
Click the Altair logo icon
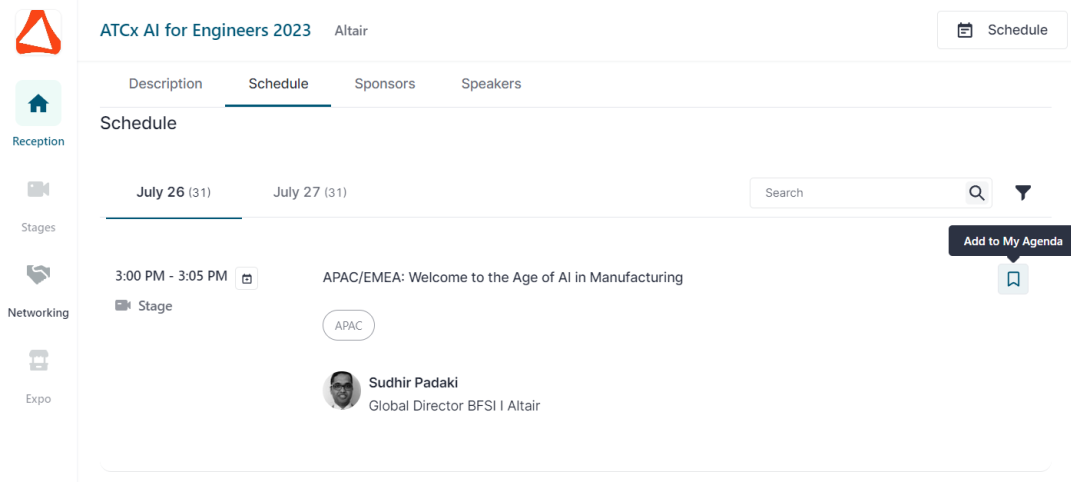38,31
